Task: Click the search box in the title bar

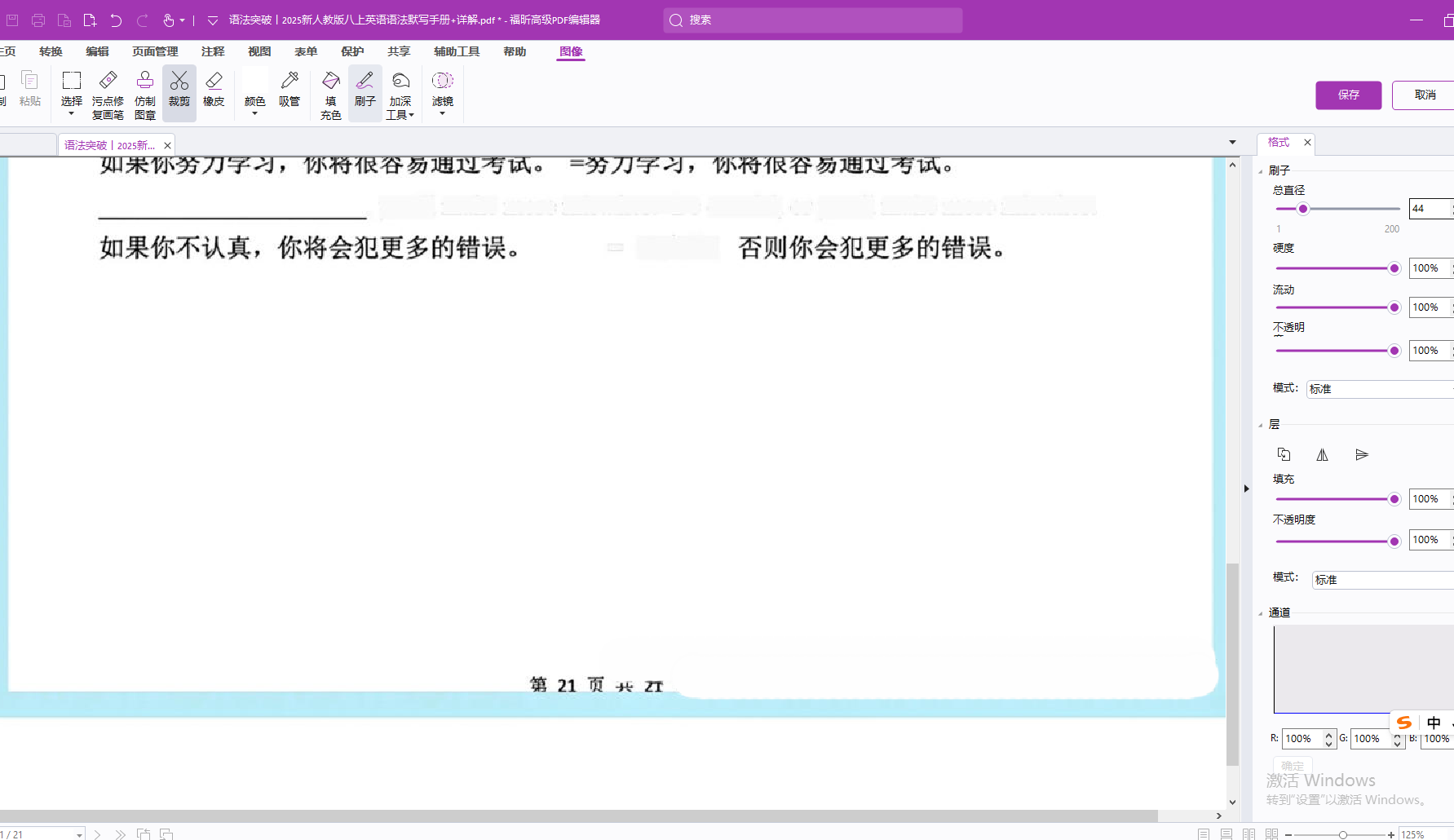Action: pyautogui.click(x=813, y=20)
